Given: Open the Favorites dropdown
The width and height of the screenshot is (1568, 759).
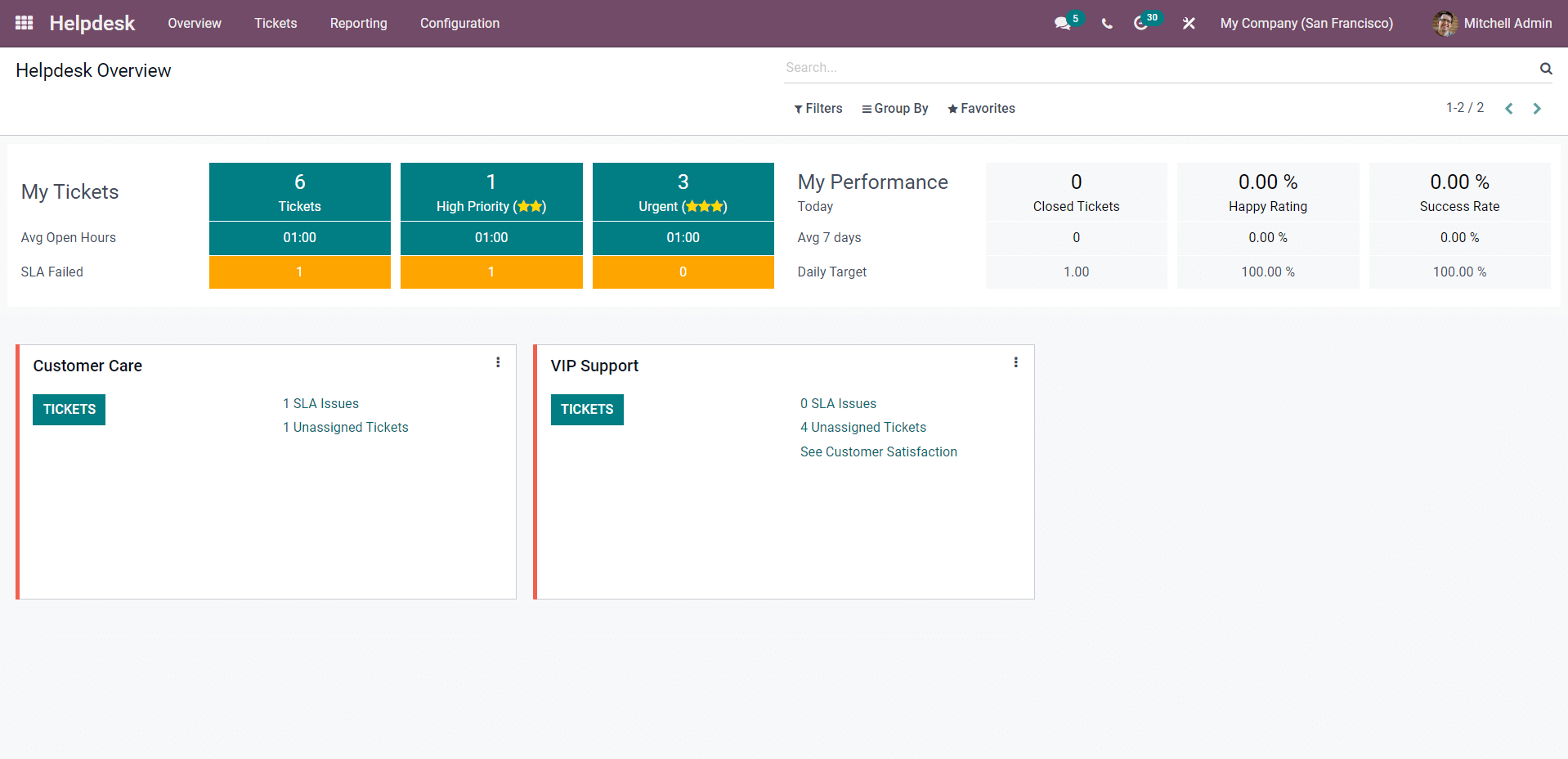Looking at the screenshot, I should click(x=981, y=108).
